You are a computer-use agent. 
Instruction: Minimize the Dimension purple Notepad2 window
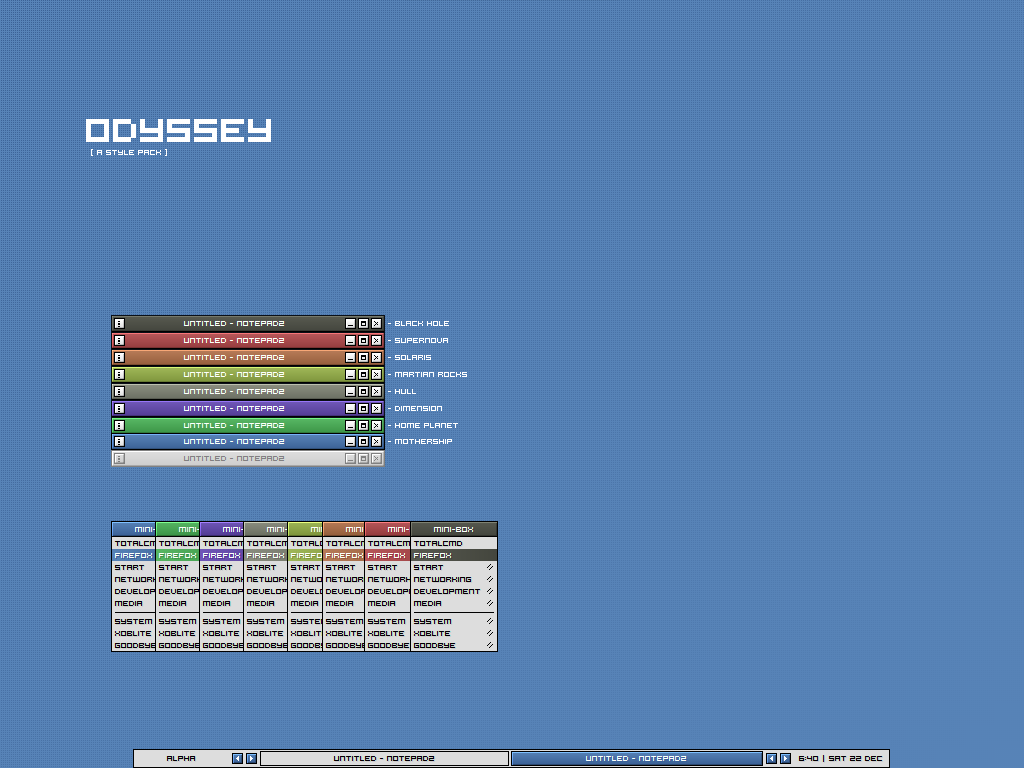[x=350, y=409]
